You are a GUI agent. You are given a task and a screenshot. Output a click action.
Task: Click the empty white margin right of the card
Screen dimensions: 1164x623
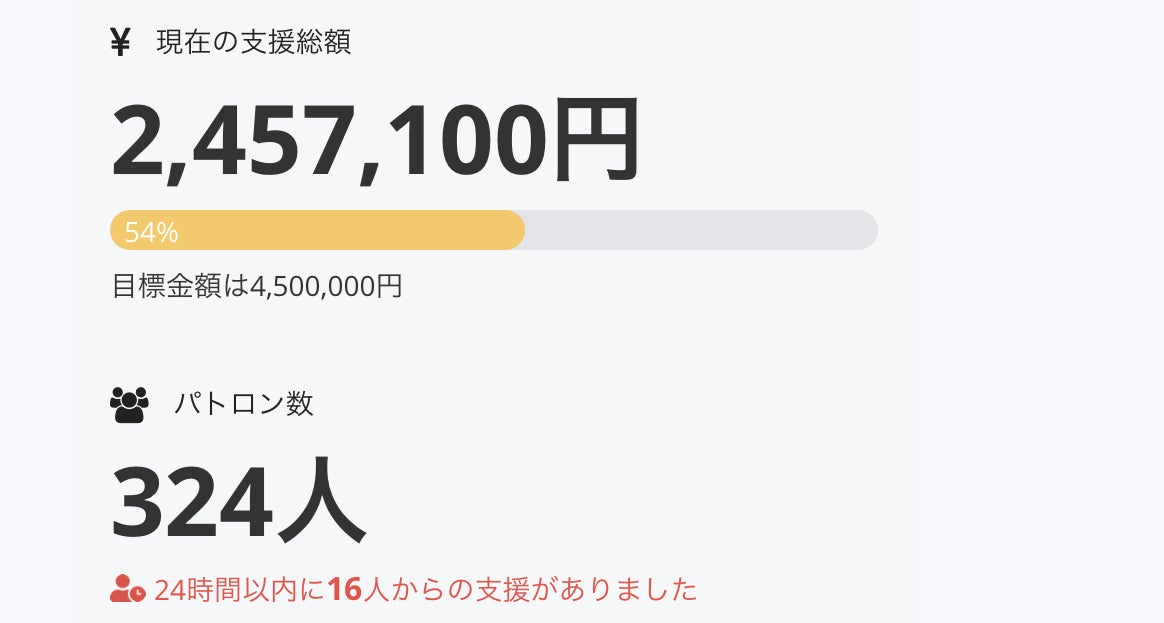pyautogui.click(x=1040, y=300)
